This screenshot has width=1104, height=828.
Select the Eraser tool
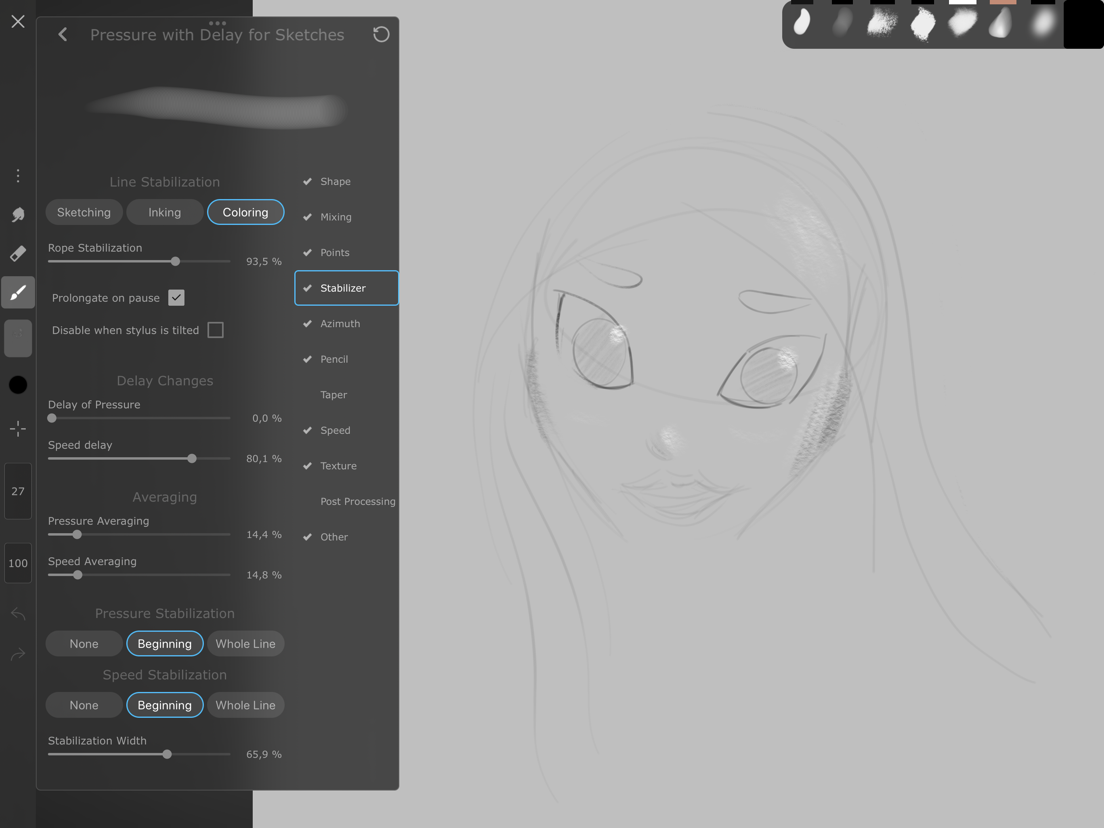[17, 253]
